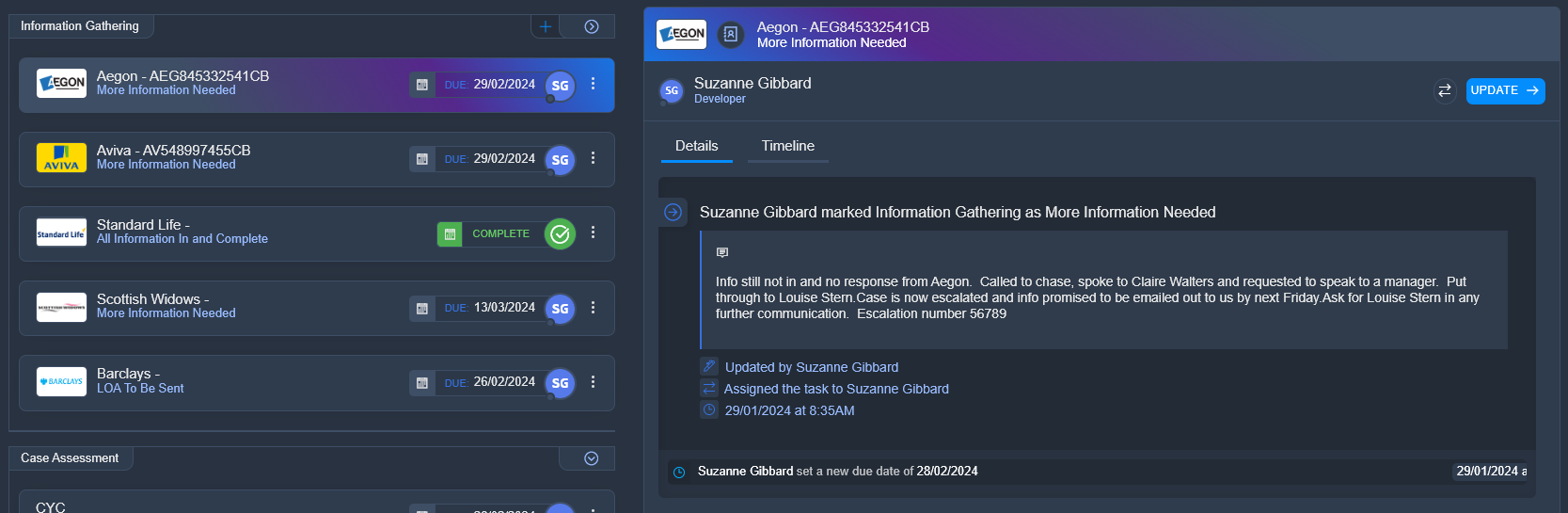
Task: Click green complete checkmark on Standard Life
Action: coord(561,233)
